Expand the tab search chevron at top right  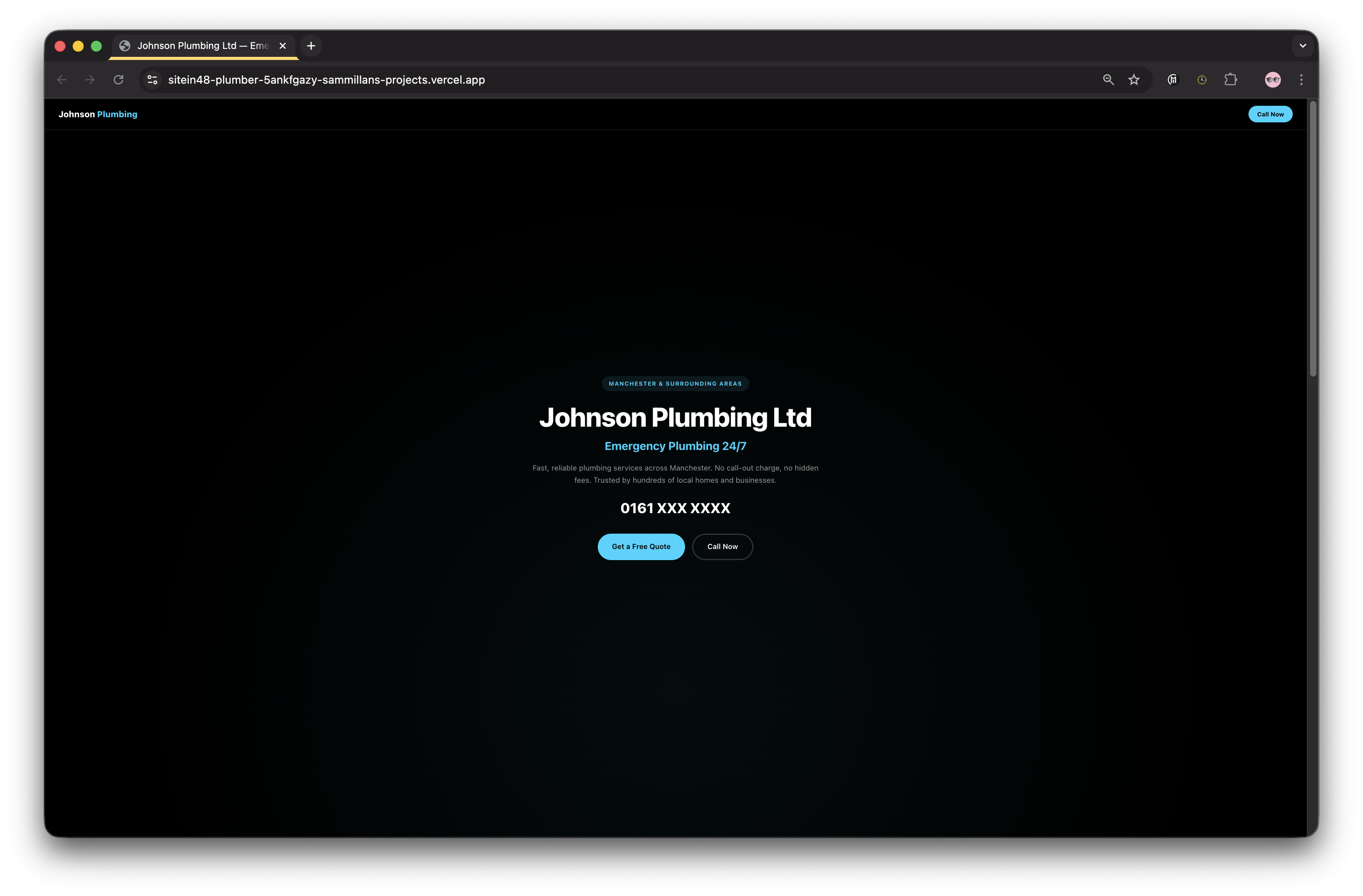(x=1302, y=46)
